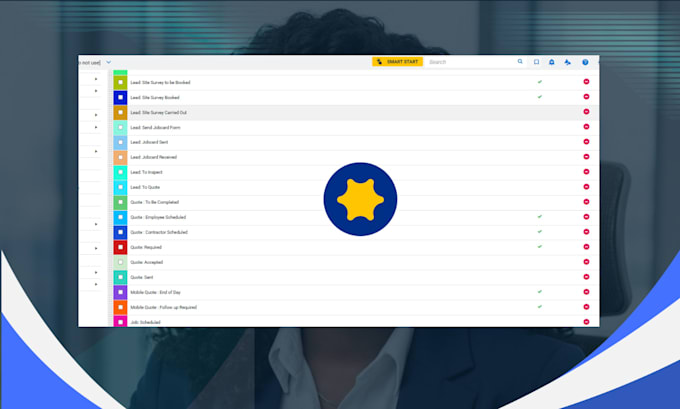Check the 'Lead: Send Jobcard Form' checkbox

(x=121, y=127)
